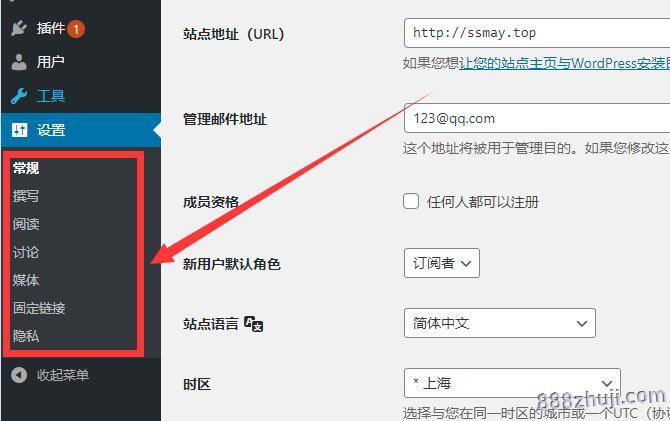Viewport: 670px width, 421px height.
Task: Enable the 任何人都可以注册 checkbox
Action: point(411,201)
